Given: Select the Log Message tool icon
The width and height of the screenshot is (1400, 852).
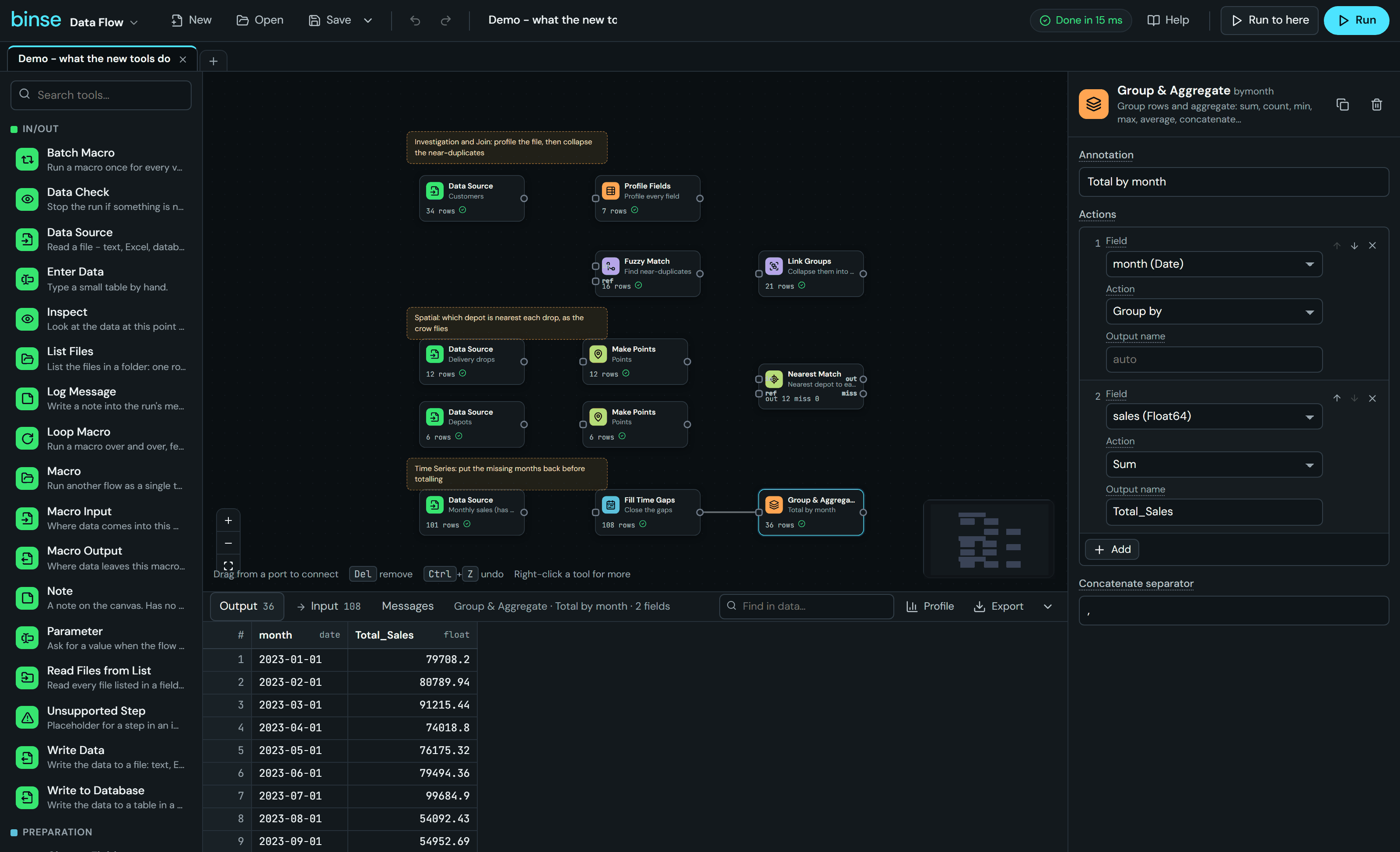Looking at the screenshot, I should pos(27,399).
